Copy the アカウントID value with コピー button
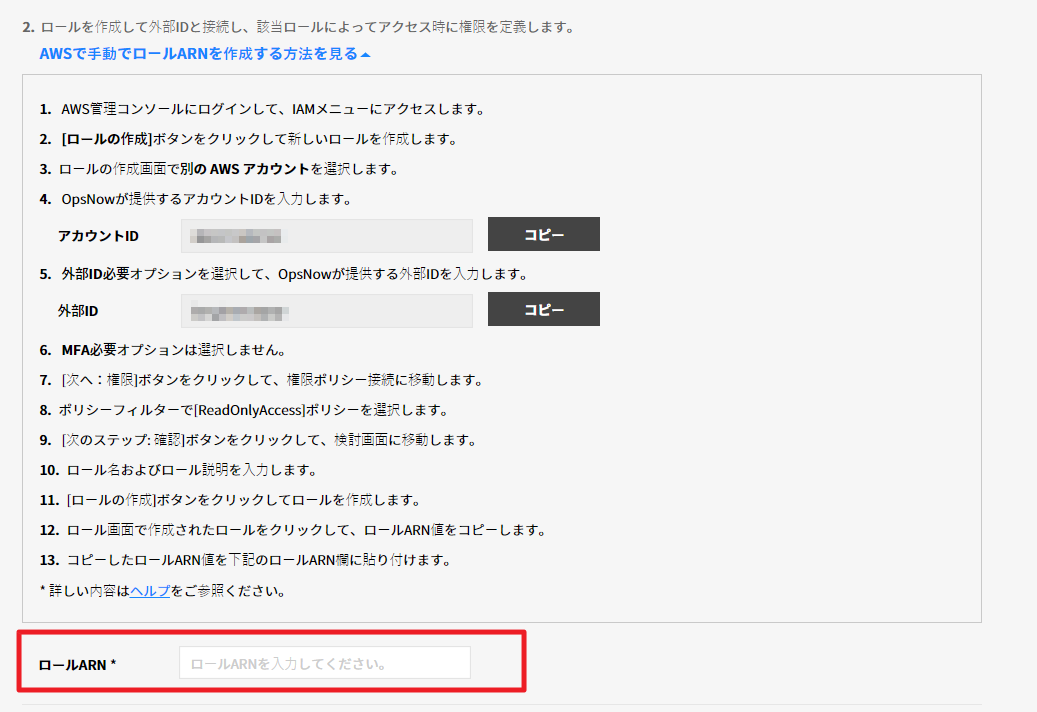This screenshot has width=1037, height=712. click(x=543, y=235)
